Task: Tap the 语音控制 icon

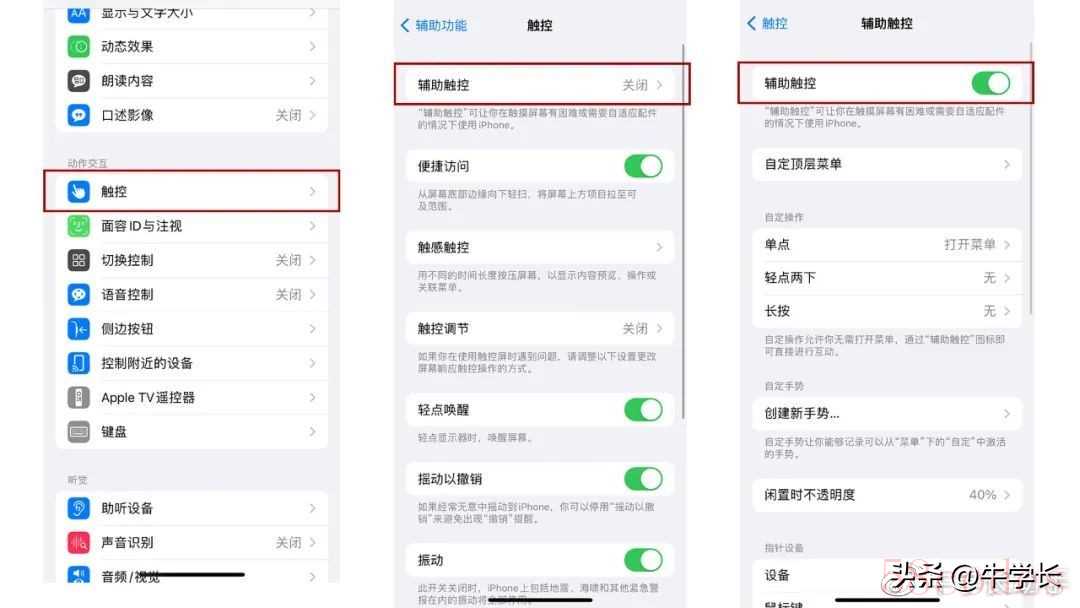Action: (x=79, y=295)
